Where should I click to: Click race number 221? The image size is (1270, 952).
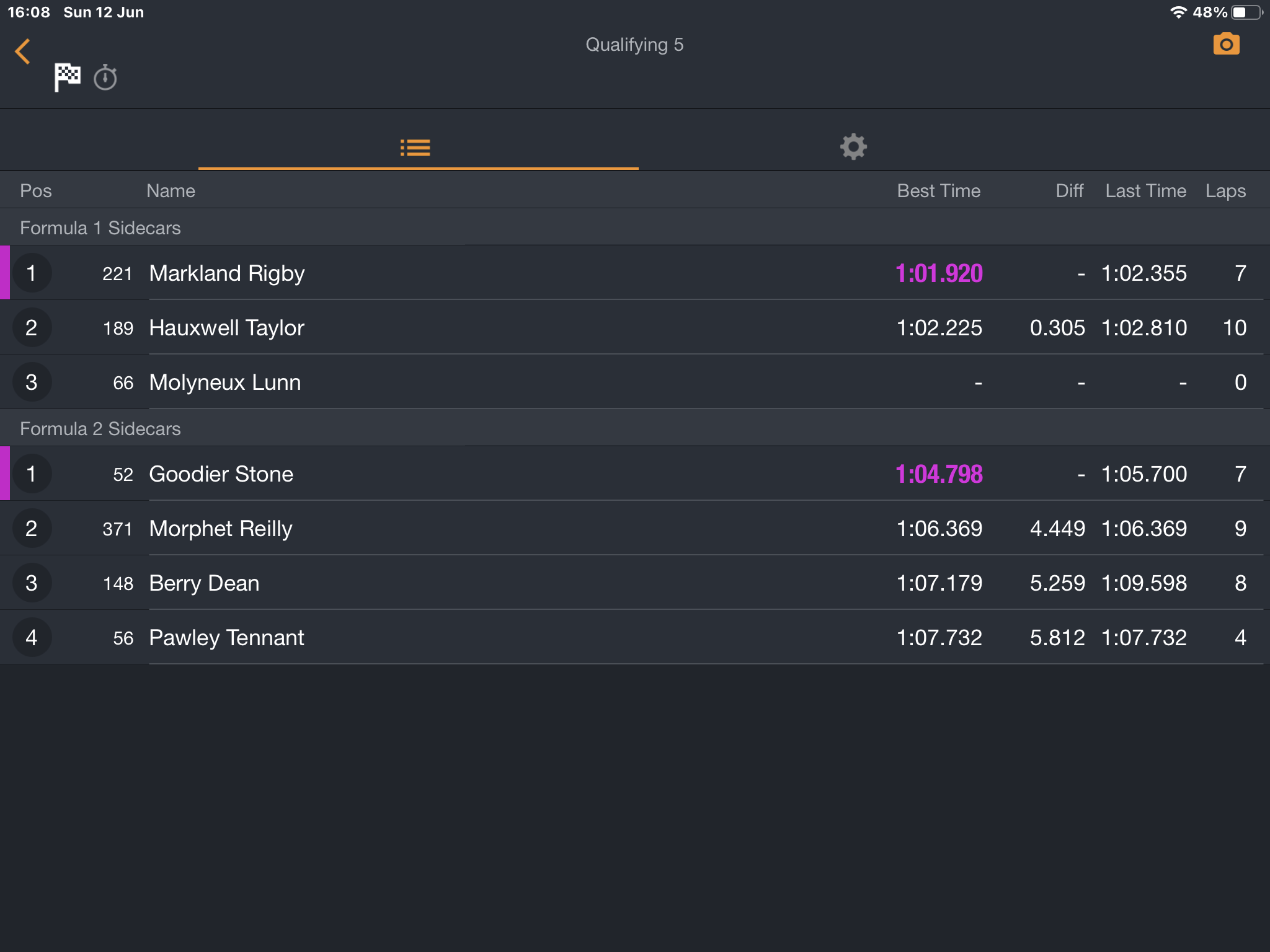point(117,274)
